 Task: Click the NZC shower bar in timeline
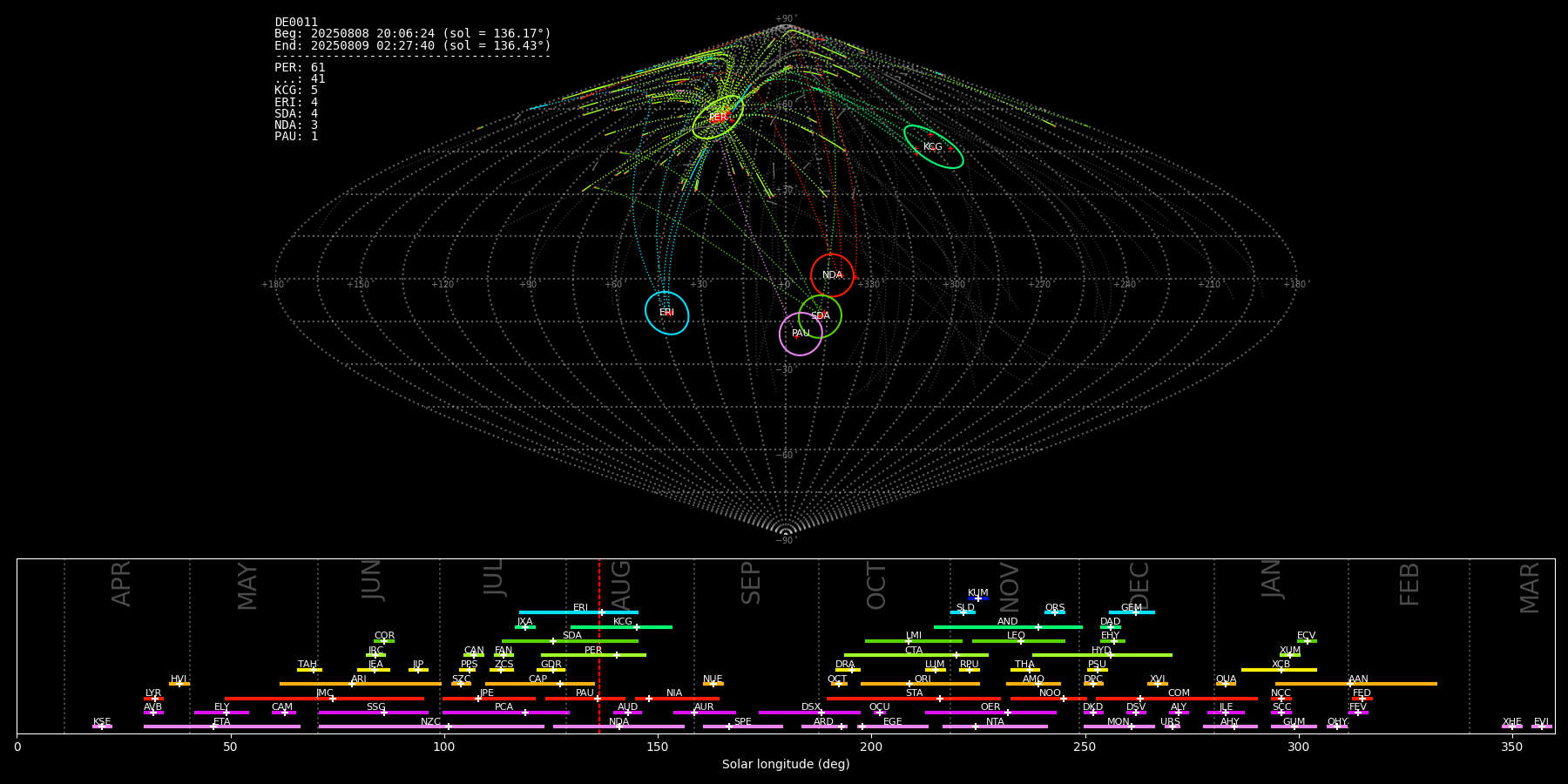click(431, 727)
